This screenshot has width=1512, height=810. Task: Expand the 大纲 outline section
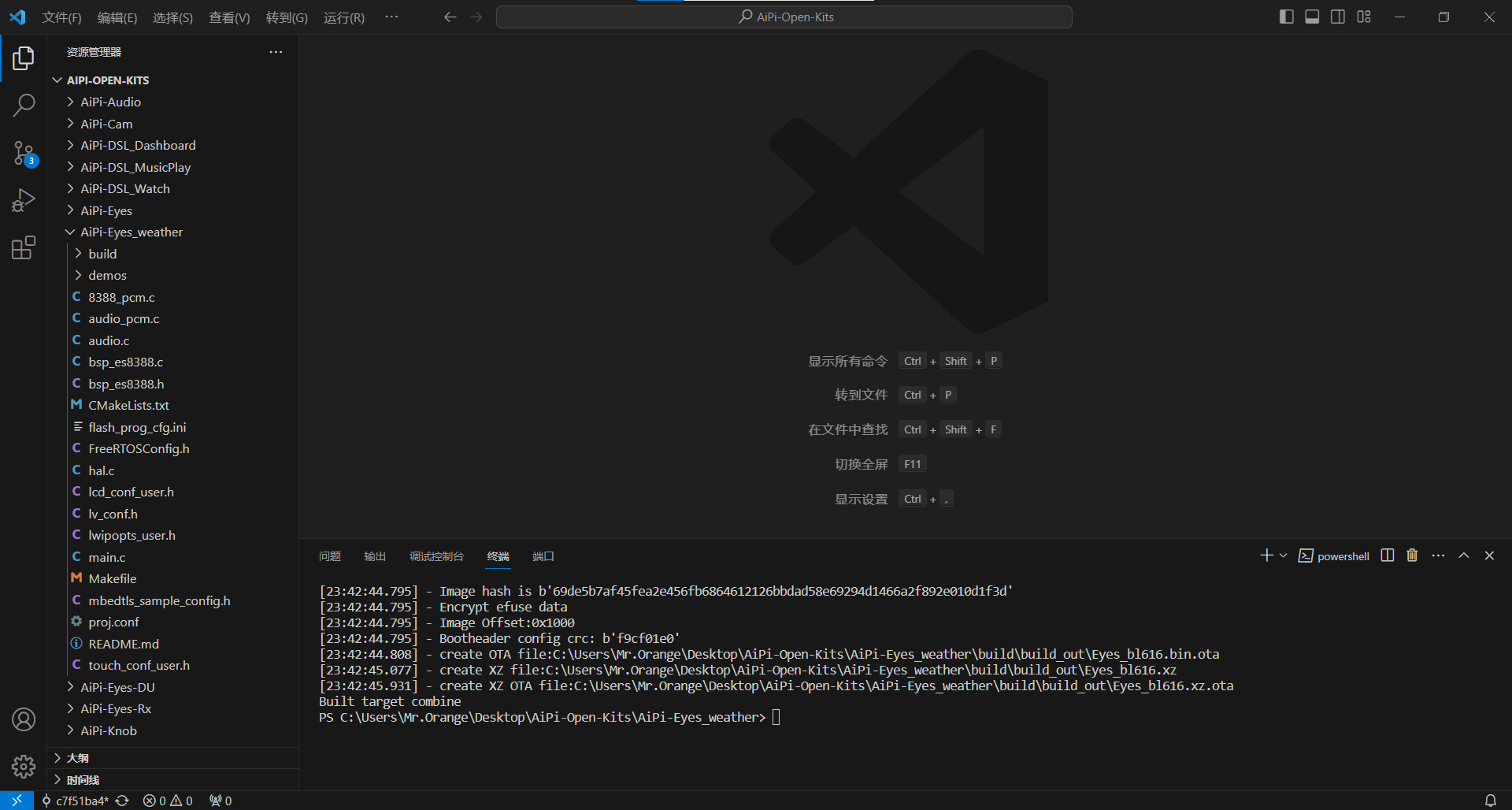[173, 758]
